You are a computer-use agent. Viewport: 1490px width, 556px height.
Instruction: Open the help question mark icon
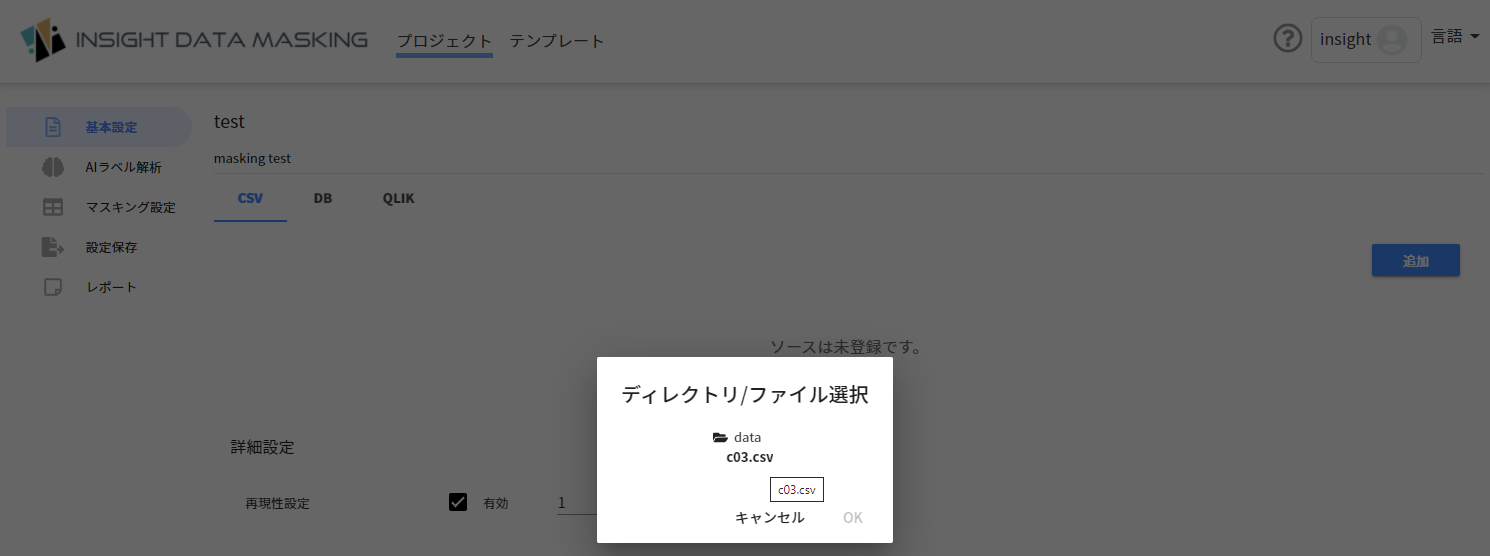click(1288, 39)
